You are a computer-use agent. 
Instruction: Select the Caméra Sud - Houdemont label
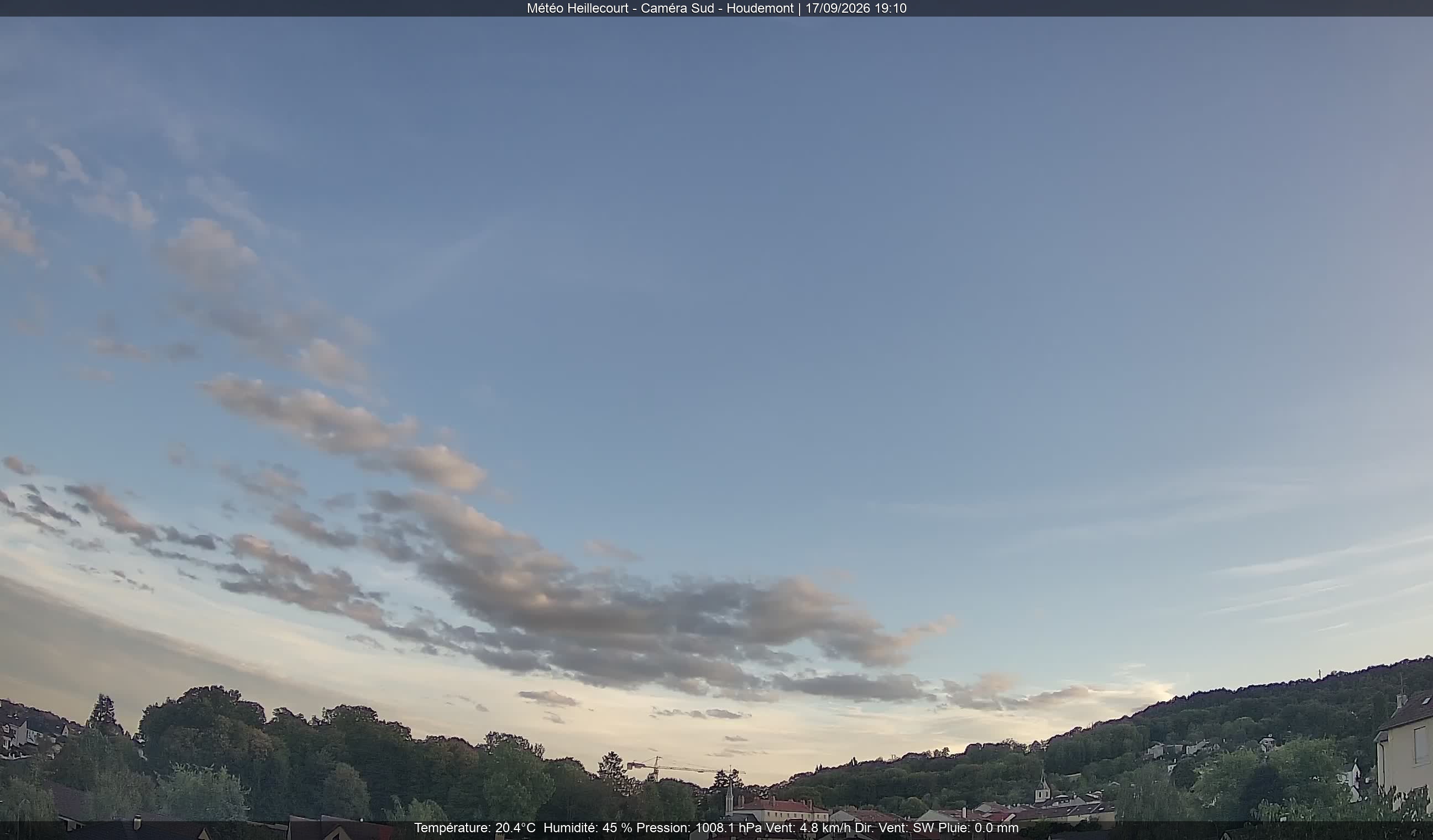pyautogui.click(x=716, y=8)
